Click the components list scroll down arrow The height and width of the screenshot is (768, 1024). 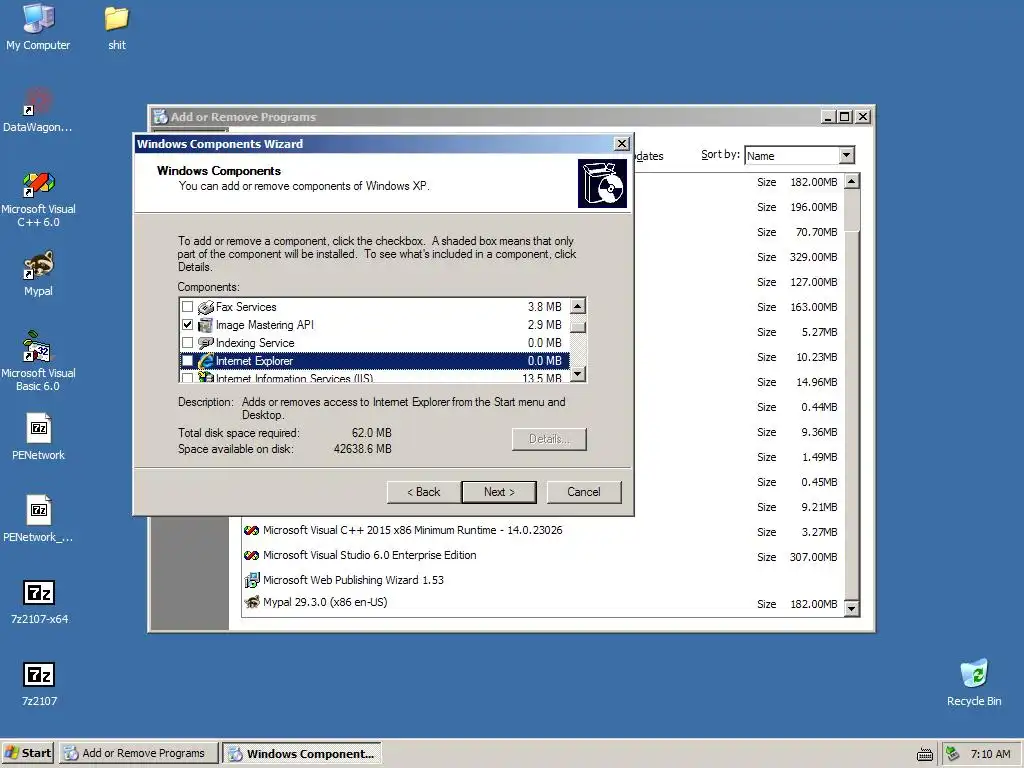click(x=577, y=374)
